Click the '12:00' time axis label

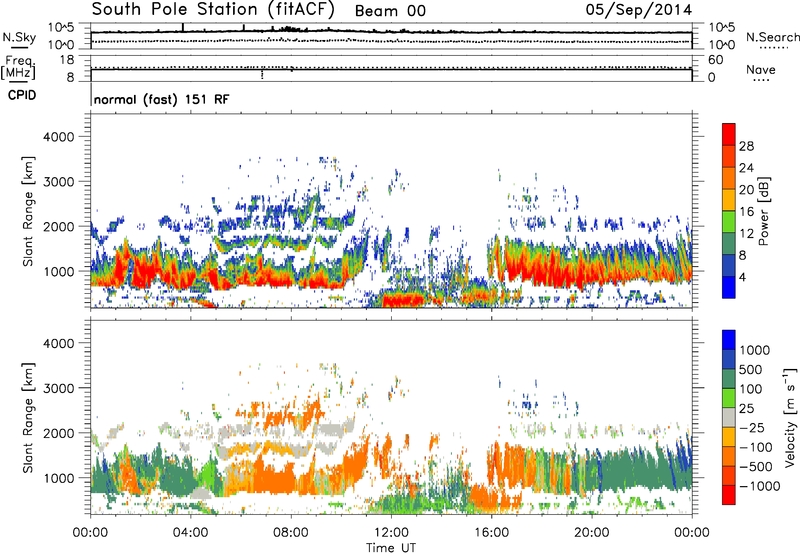click(x=391, y=533)
